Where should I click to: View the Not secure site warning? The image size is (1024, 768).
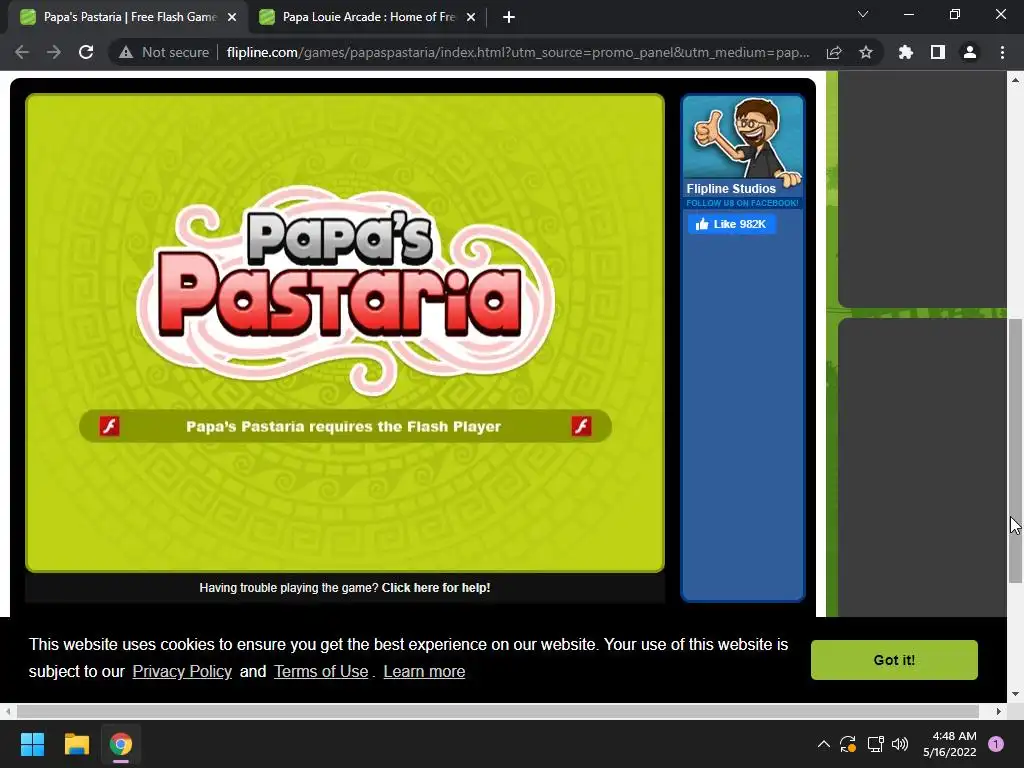tap(164, 52)
